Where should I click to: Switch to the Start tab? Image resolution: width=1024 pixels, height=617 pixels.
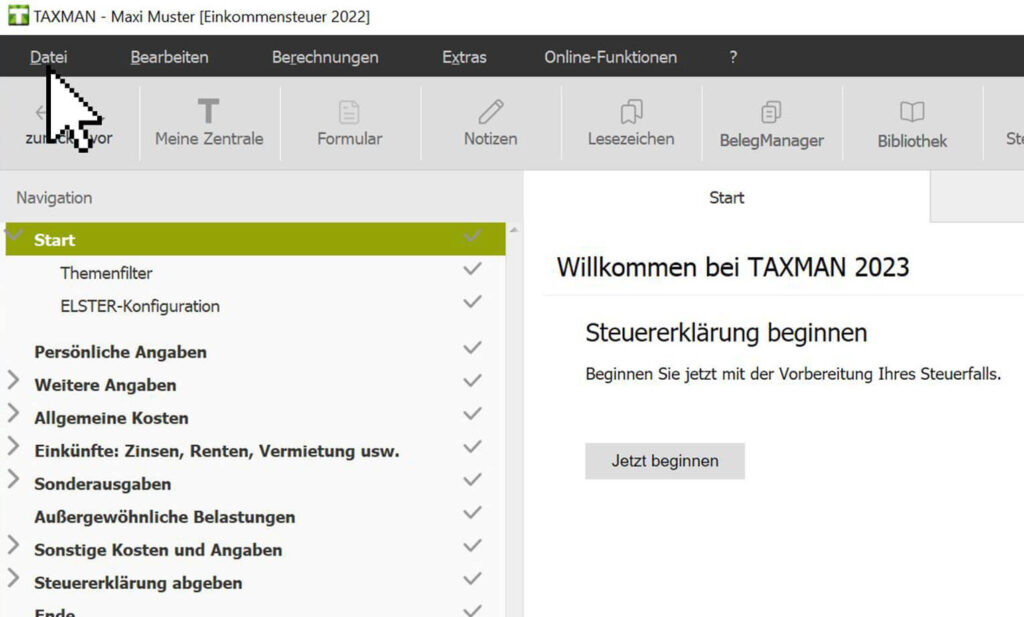point(726,197)
